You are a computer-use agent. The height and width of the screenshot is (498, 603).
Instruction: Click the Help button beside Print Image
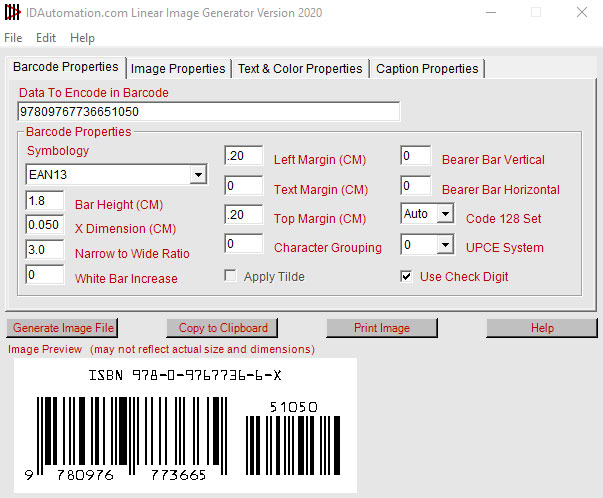542,328
